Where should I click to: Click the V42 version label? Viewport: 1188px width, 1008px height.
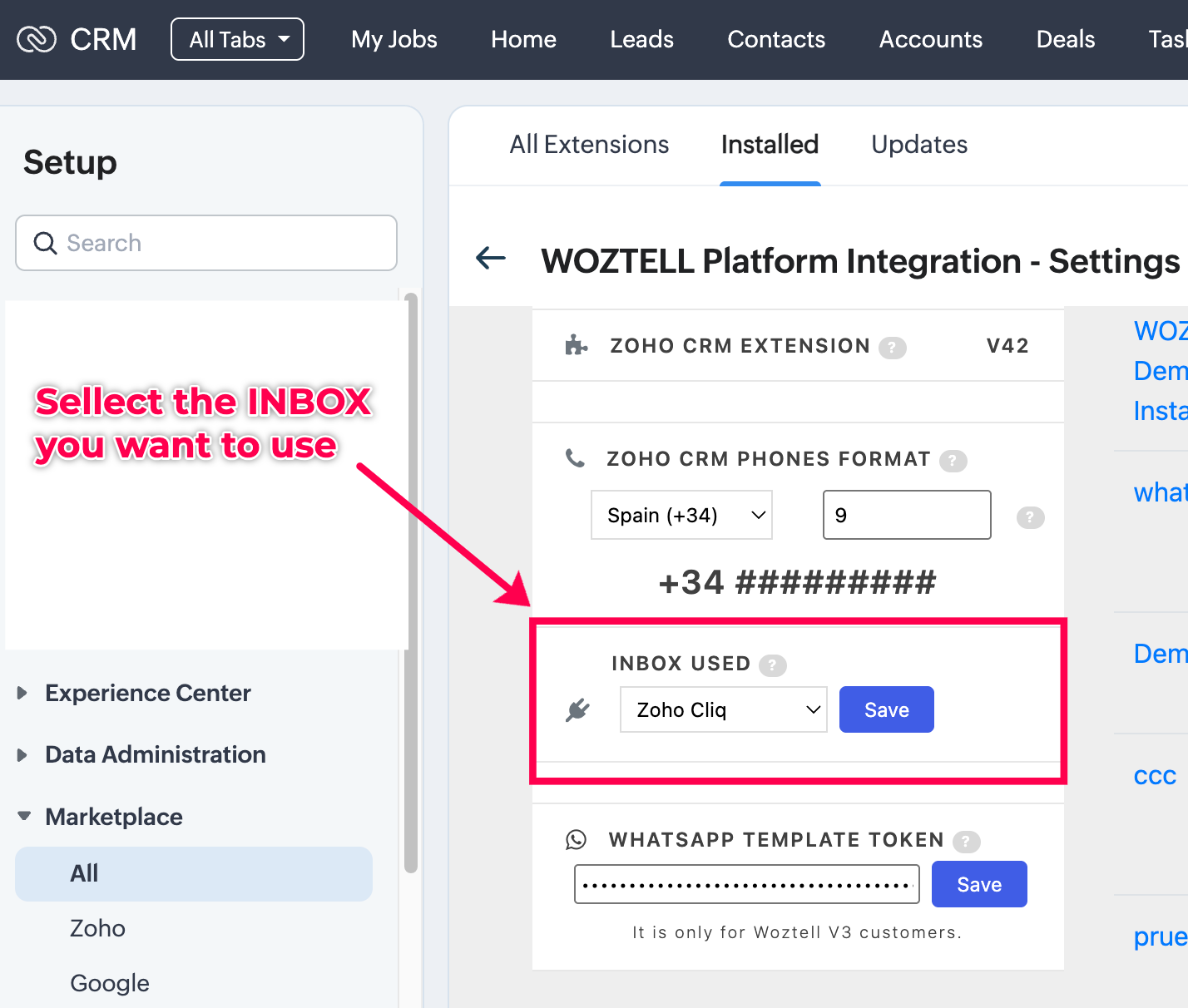pos(1007,346)
